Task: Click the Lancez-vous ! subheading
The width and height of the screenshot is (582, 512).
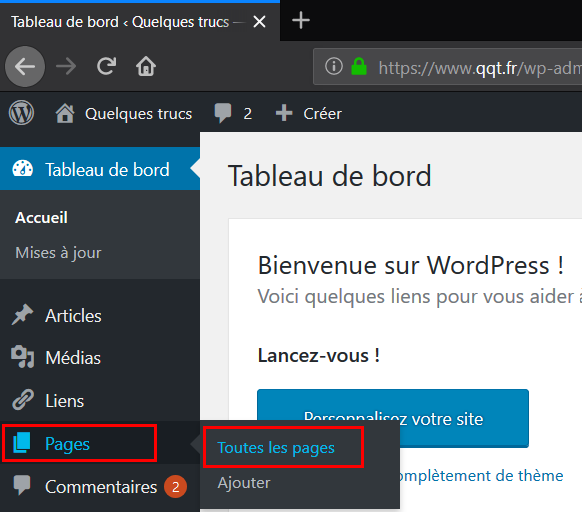Action: click(x=319, y=355)
